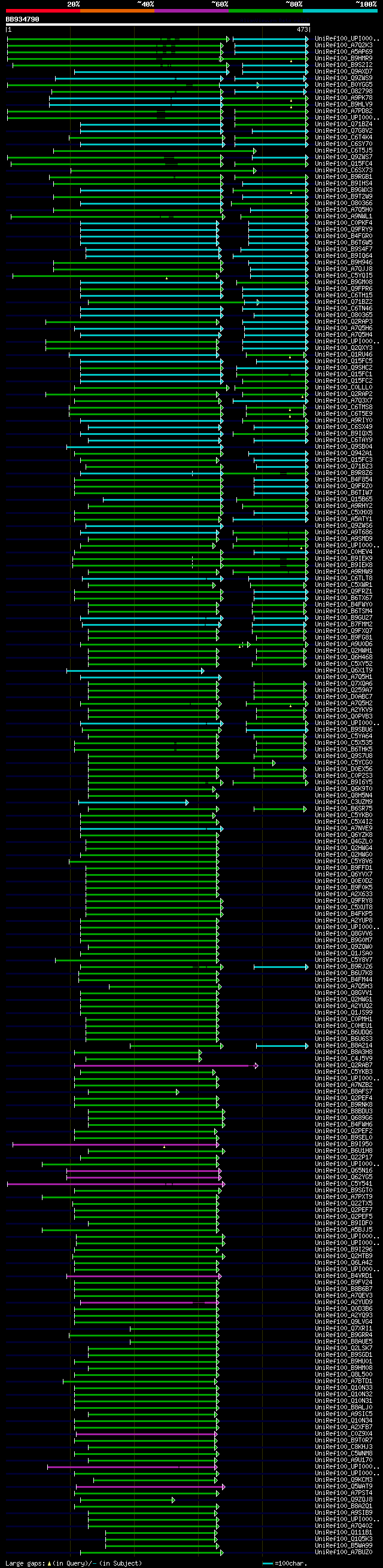Select the UniRef100_B9HLV9 label
Viewport: 383px width, 1568px height.
click(344, 105)
